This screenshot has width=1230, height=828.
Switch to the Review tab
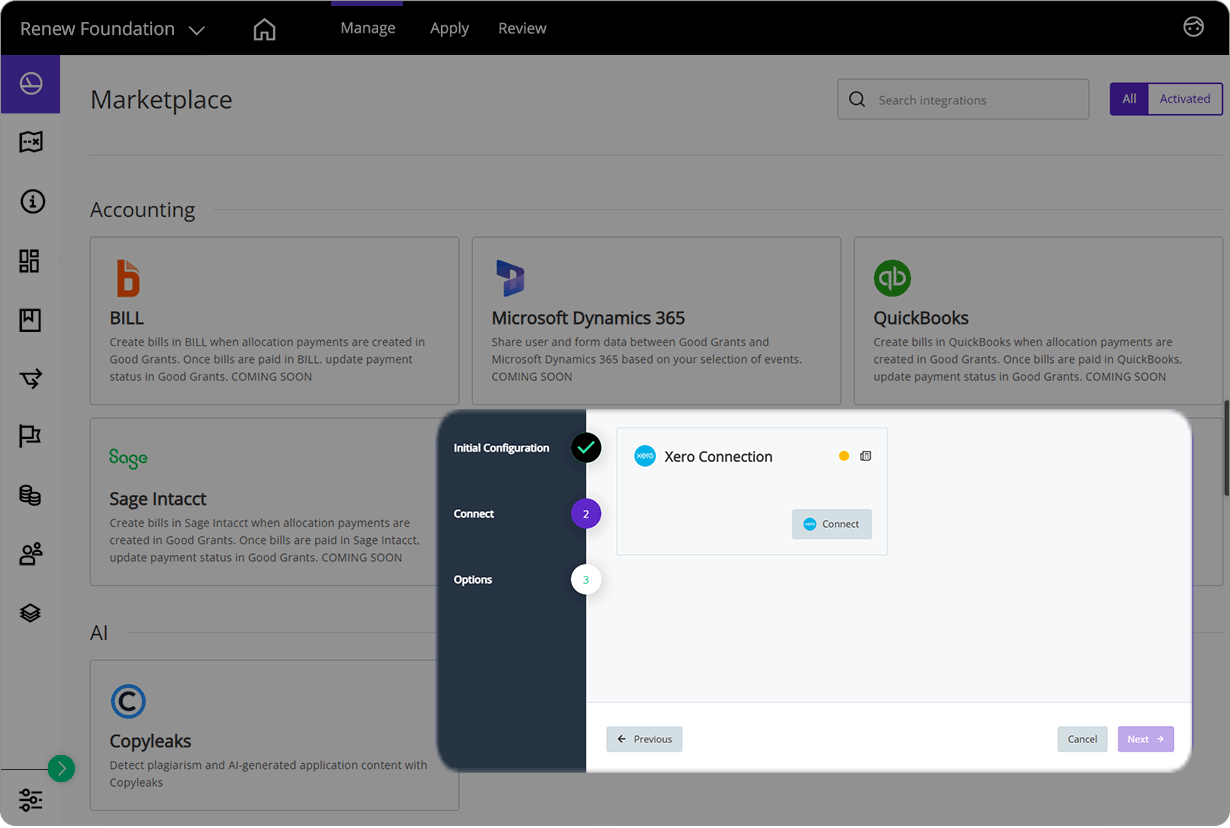click(x=522, y=28)
